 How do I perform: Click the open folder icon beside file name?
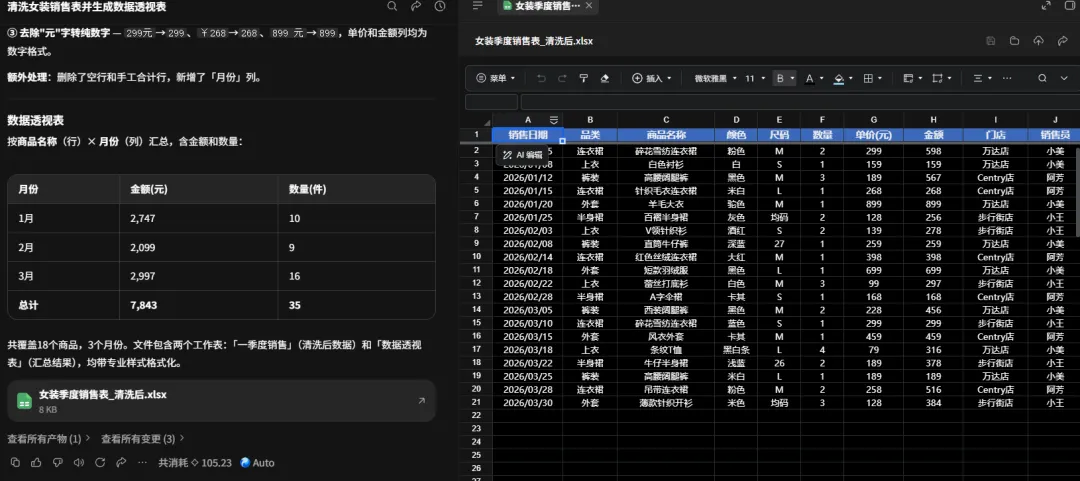[x=1015, y=41]
